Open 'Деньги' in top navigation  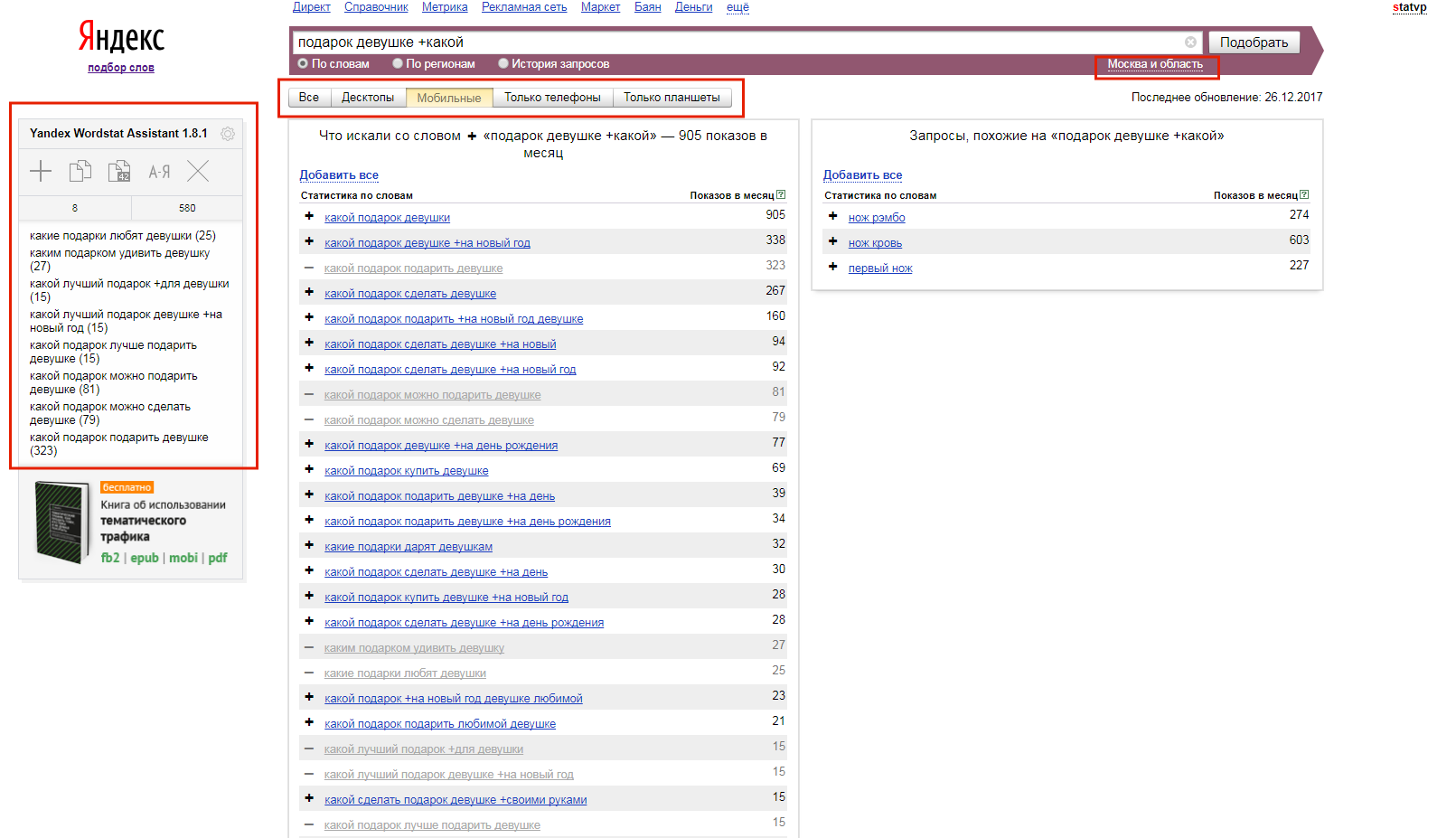pyautogui.click(x=693, y=6)
